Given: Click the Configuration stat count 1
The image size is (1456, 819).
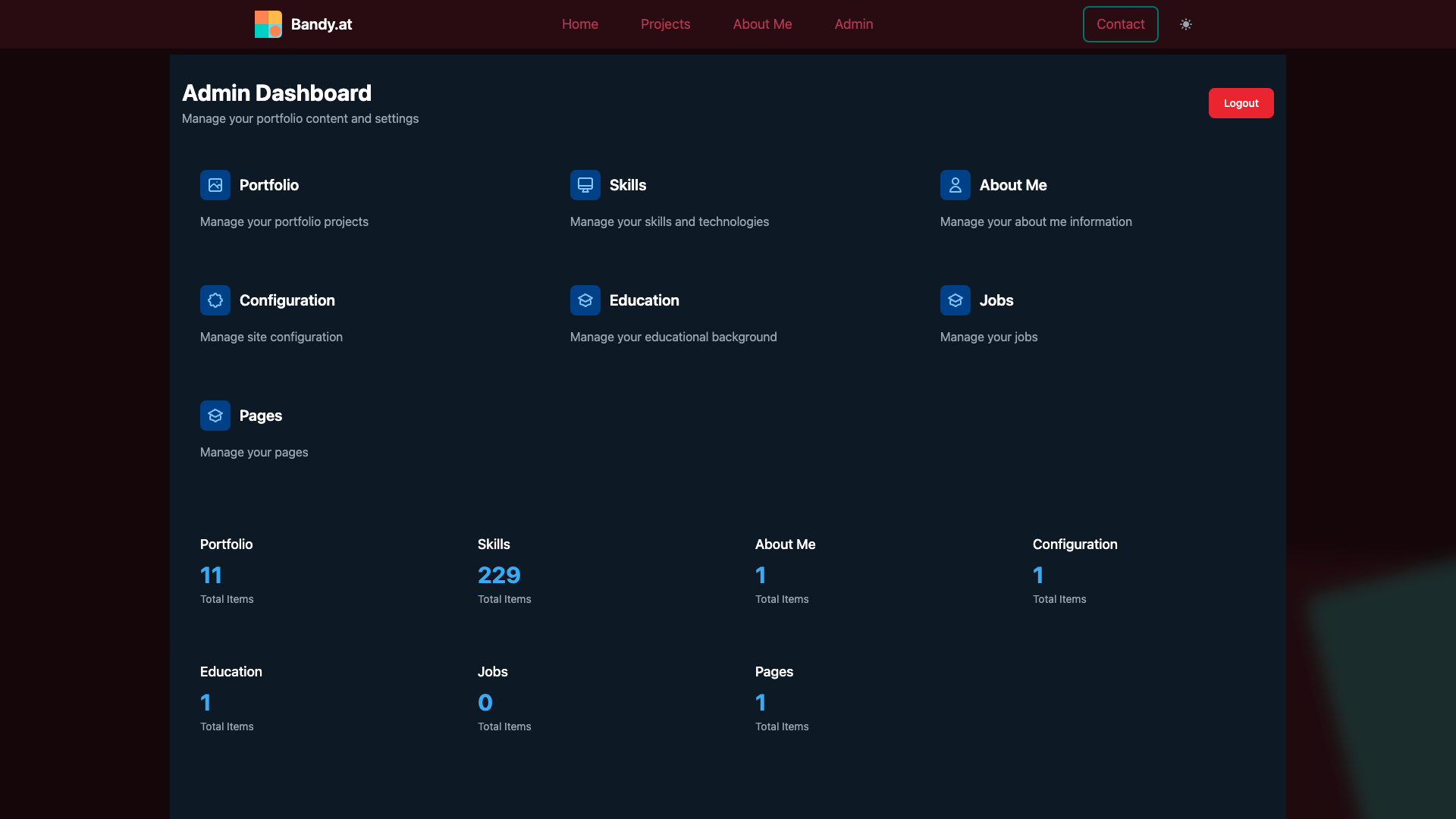Looking at the screenshot, I should pos(1038,575).
